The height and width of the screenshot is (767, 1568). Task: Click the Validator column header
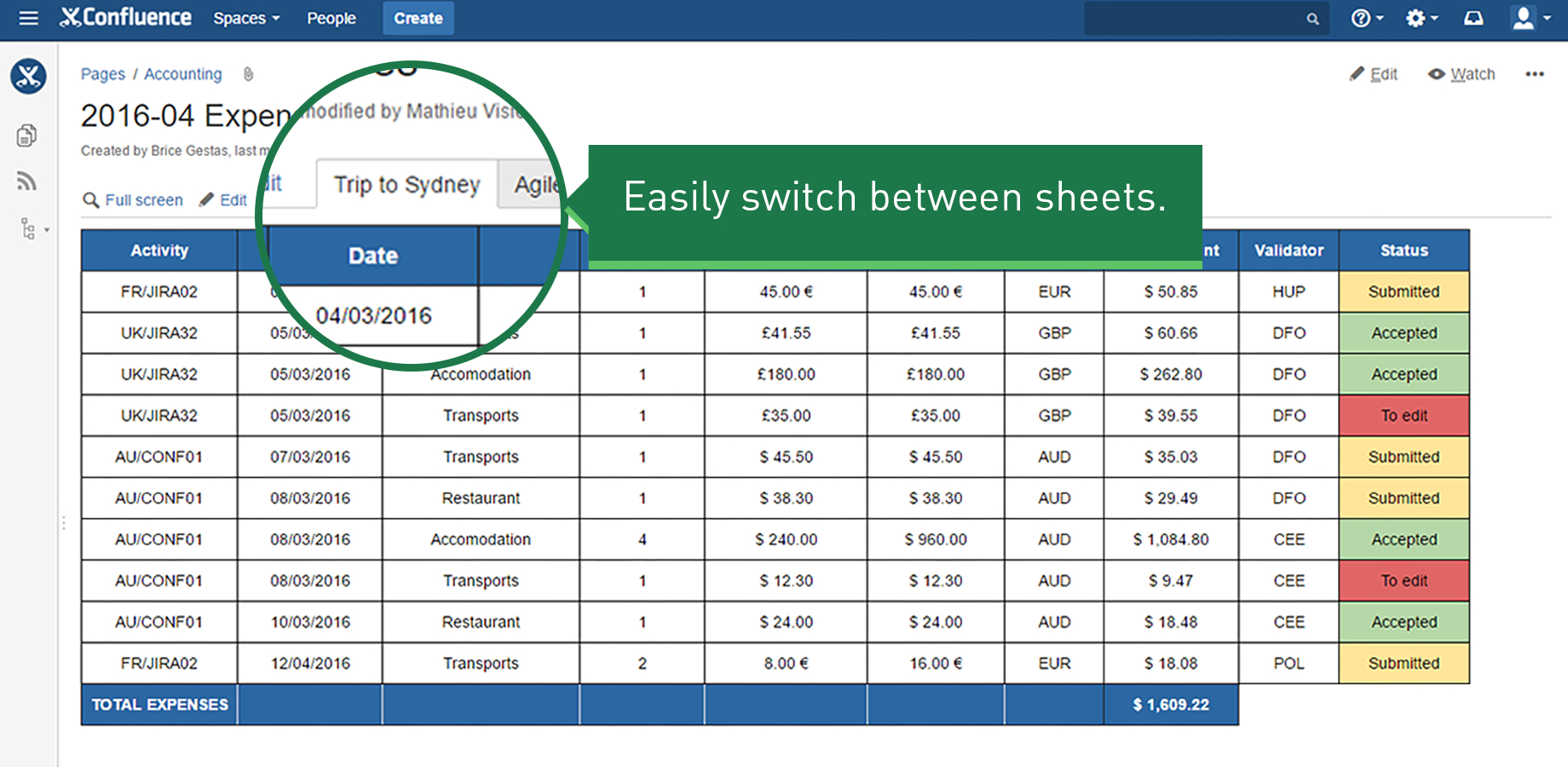(x=1289, y=251)
